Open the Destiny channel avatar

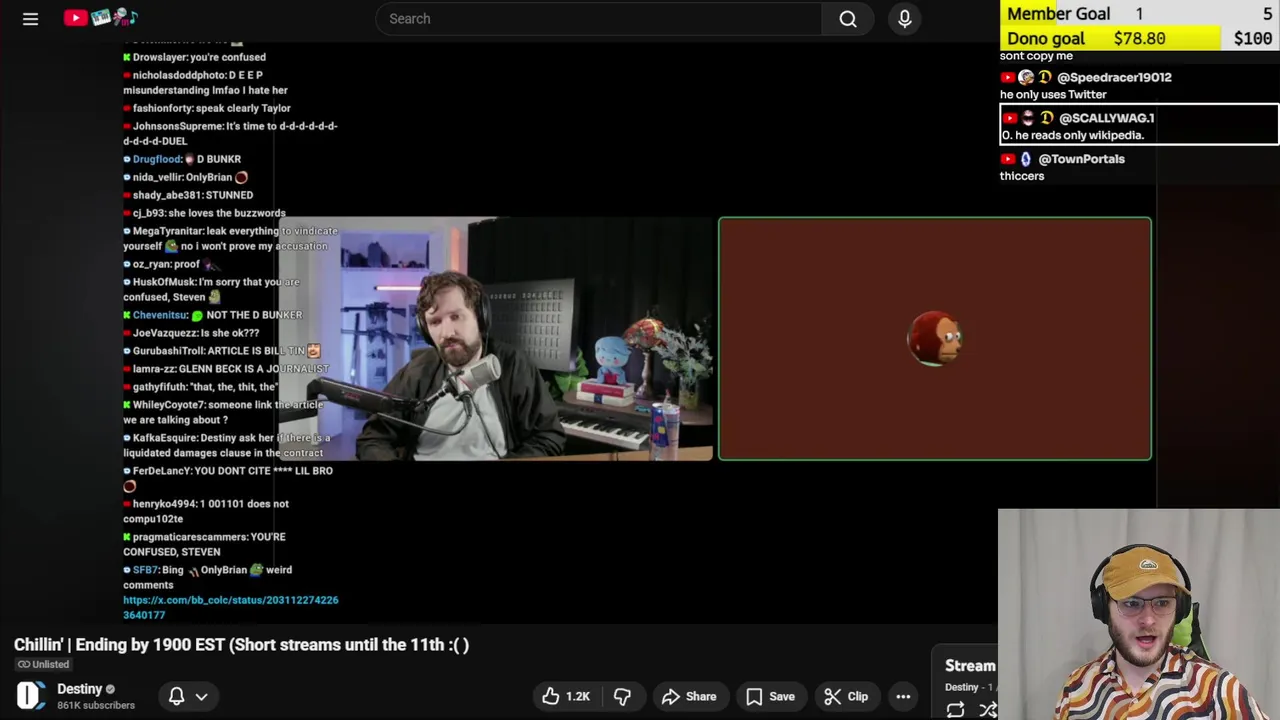[x=31, y=696]
